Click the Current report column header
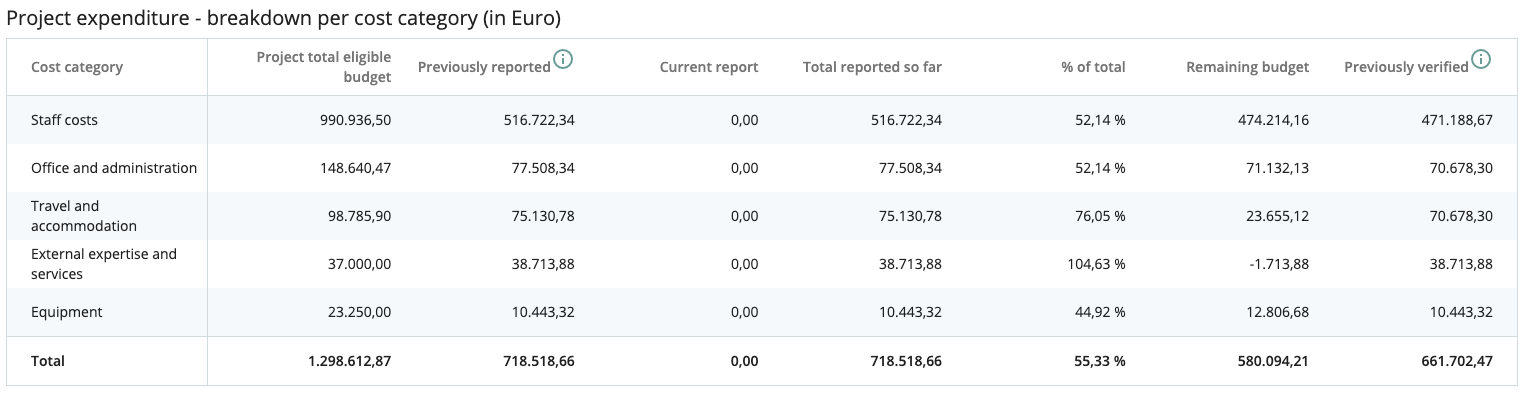This screenshot has height=393, width=1525. pos(709,67)
